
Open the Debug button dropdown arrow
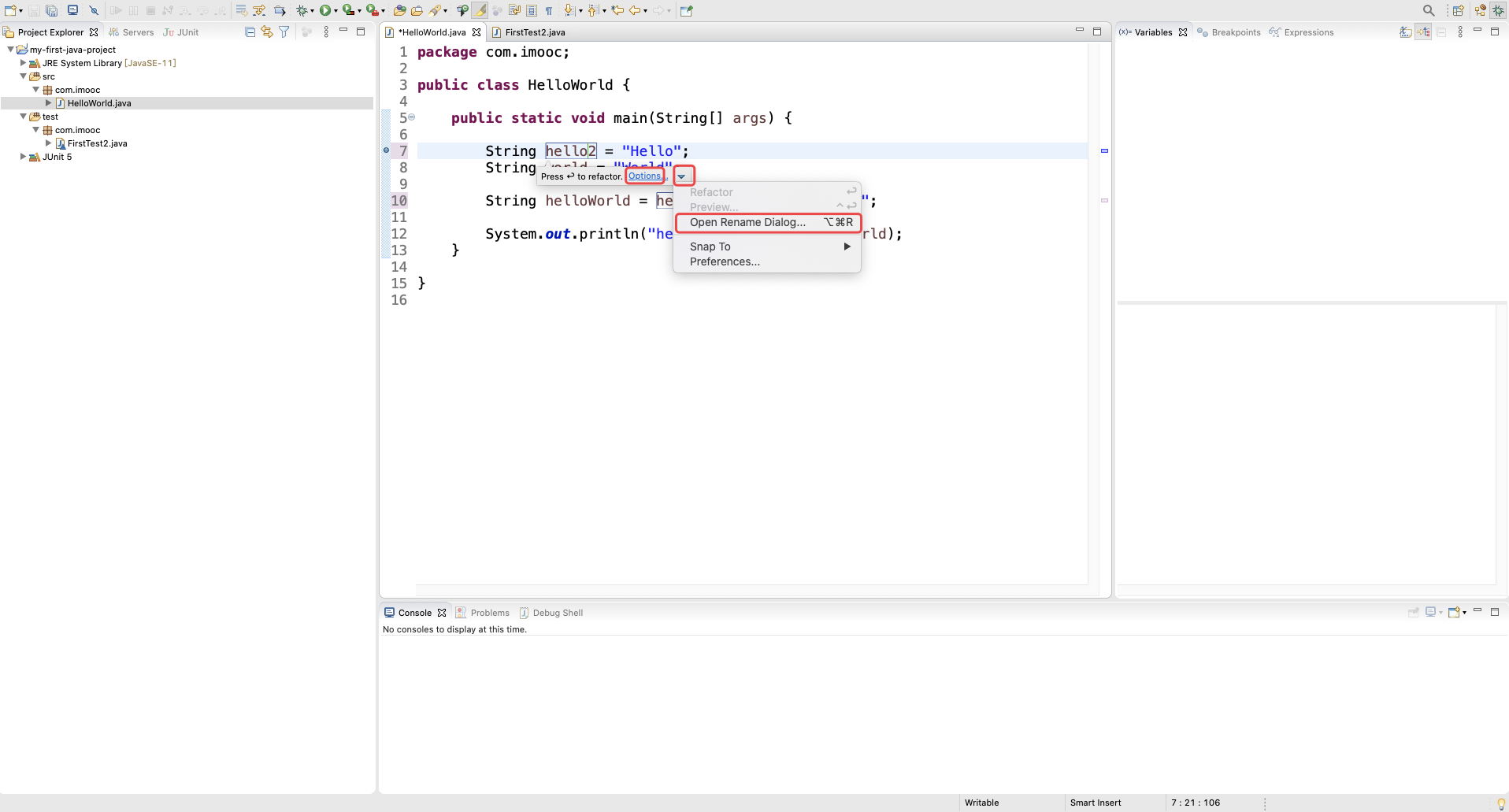pos(312,11)
